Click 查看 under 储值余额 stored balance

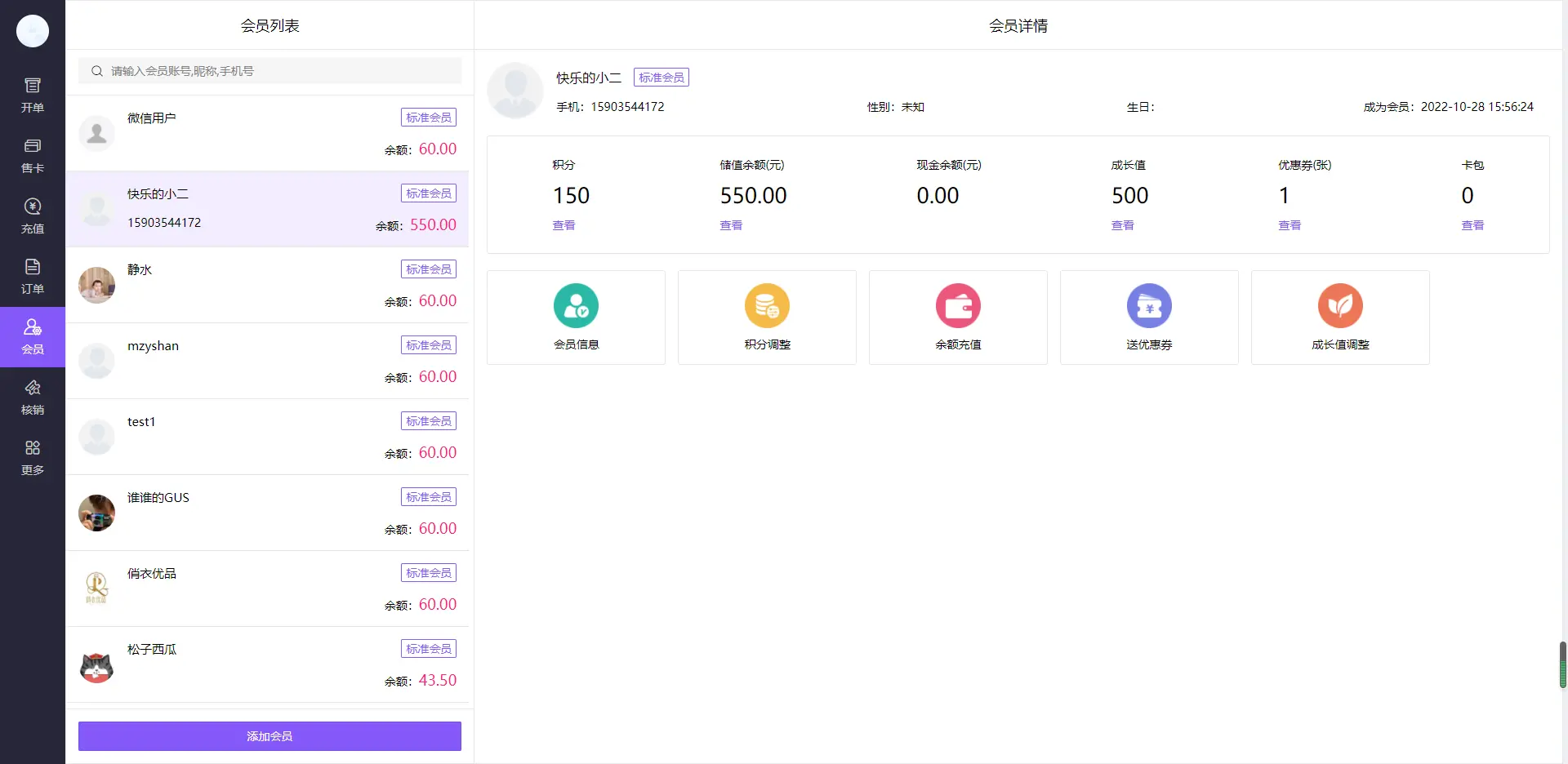pos(731,225)
